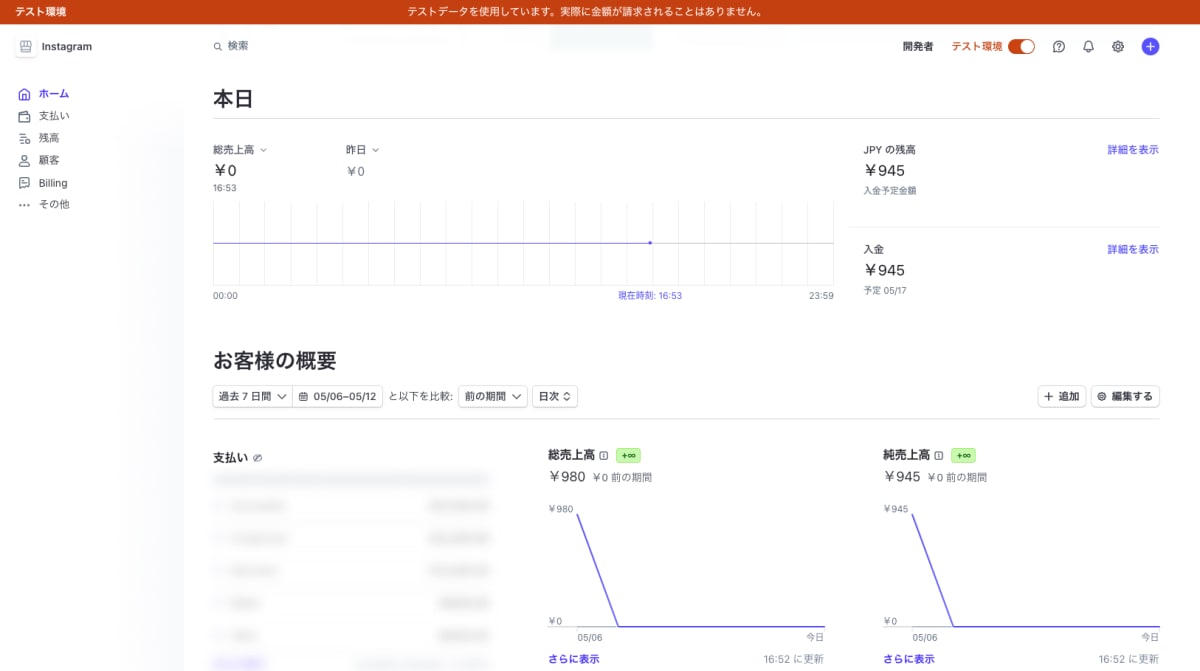Click the お客様の概要 section heading

(x=275, y=360)
